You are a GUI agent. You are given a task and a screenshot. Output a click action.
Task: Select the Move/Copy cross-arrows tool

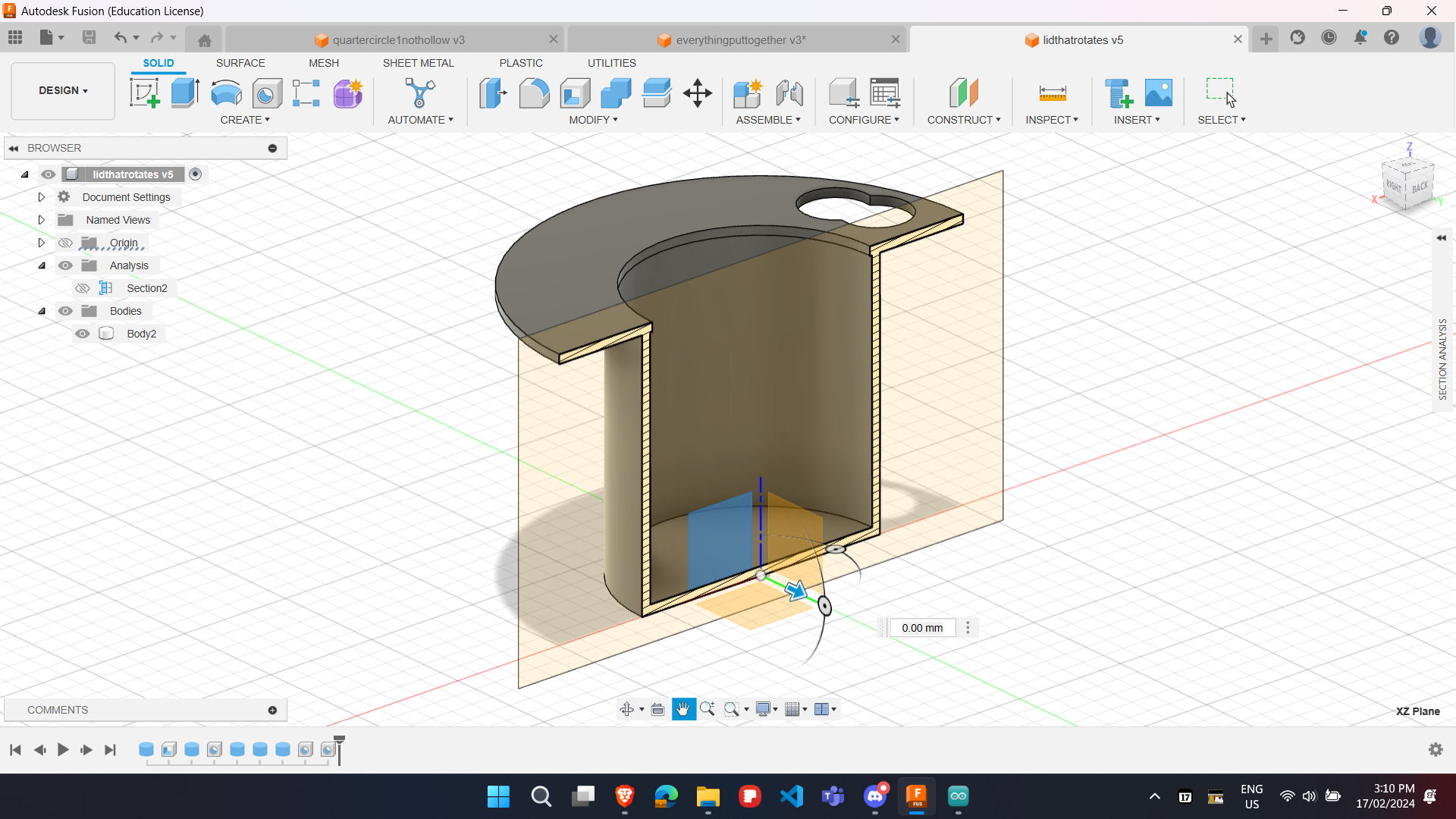697,93
